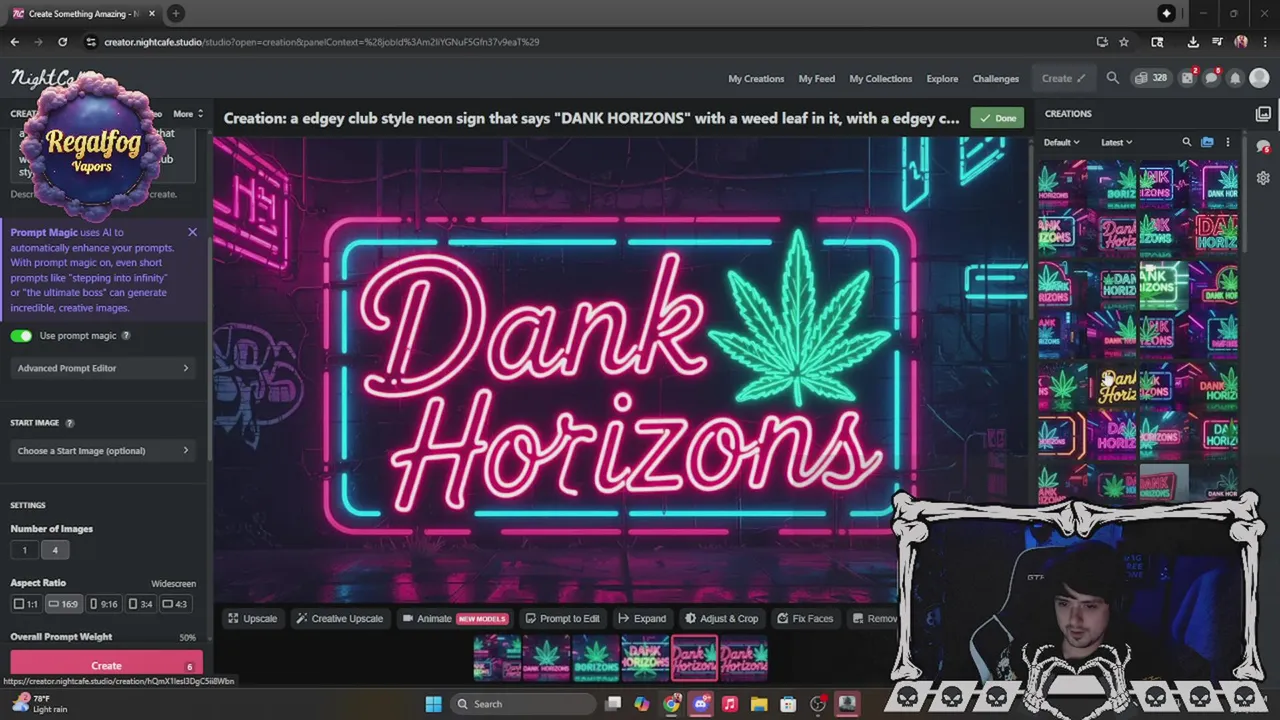Open the notifications bell

1235,78
